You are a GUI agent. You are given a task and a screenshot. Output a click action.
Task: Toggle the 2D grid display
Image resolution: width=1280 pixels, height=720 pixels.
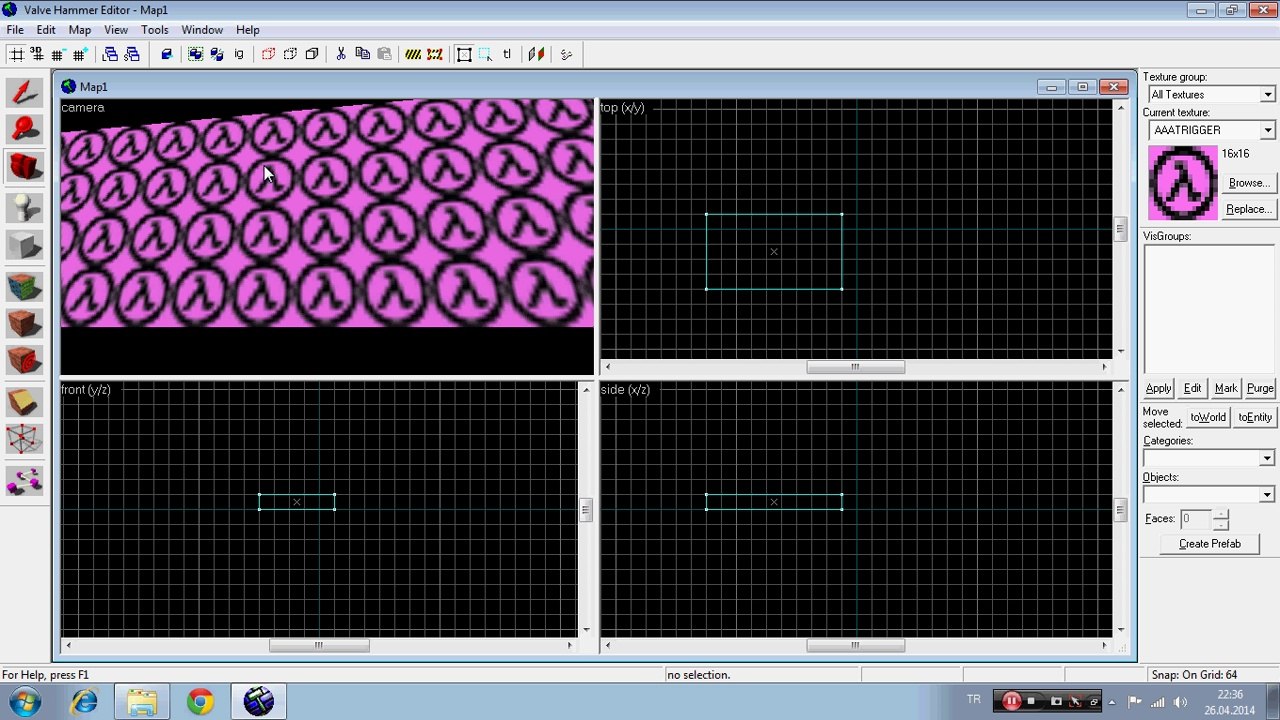pyautogui.click(x=16, y=54)
